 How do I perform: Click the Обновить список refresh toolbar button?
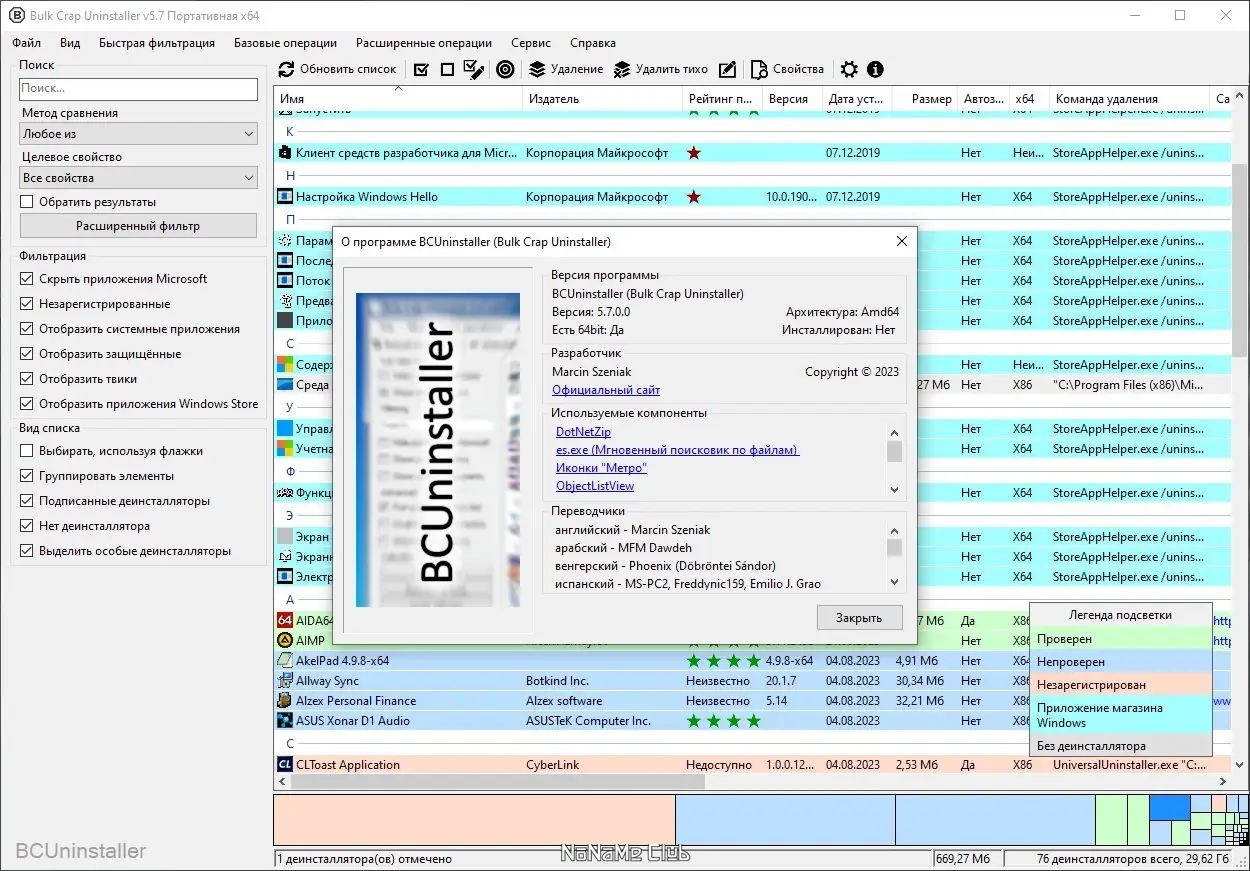click(338, 69)
